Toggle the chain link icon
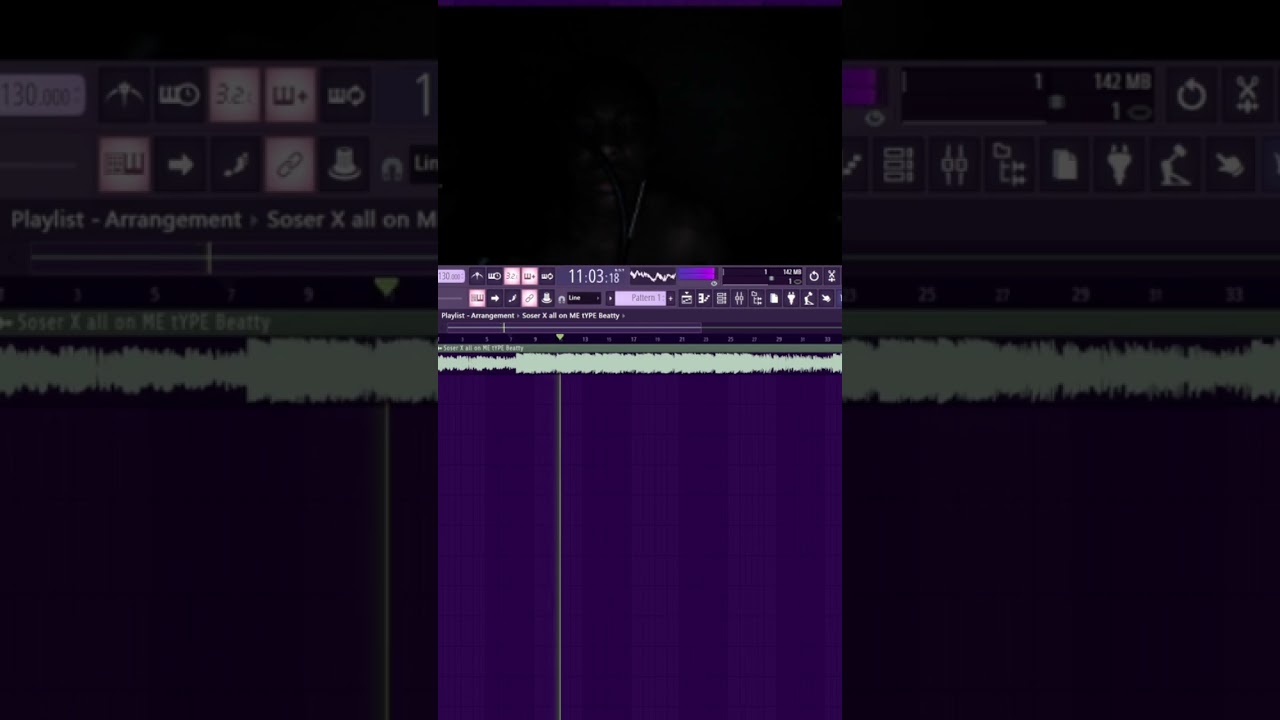Image resolution: width=1280 pixels, height=720 pixels. [x=529, y=298]
